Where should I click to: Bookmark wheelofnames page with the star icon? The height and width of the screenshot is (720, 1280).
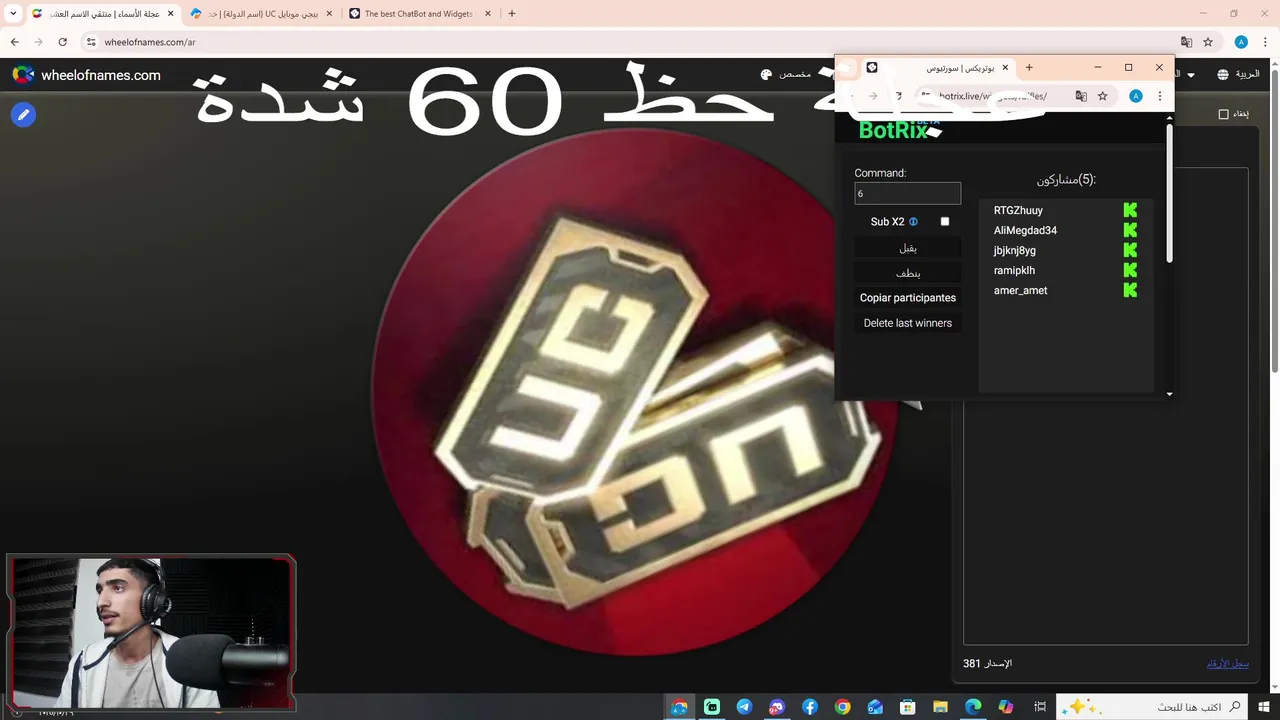coord(1208,42)
